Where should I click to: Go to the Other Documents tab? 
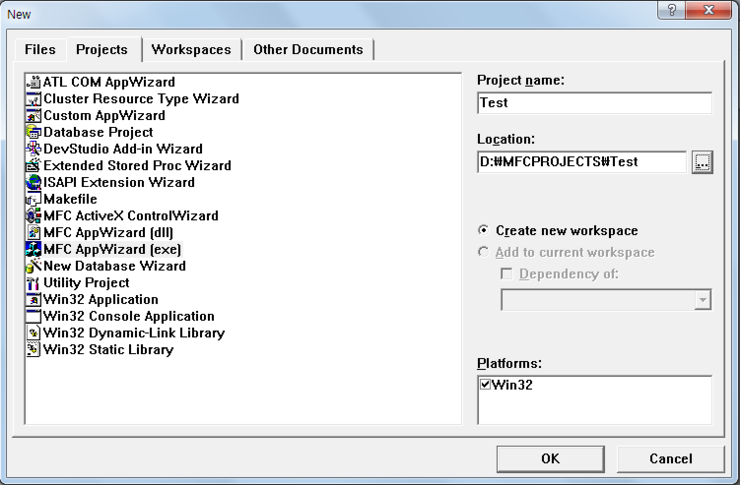[308, 50]
